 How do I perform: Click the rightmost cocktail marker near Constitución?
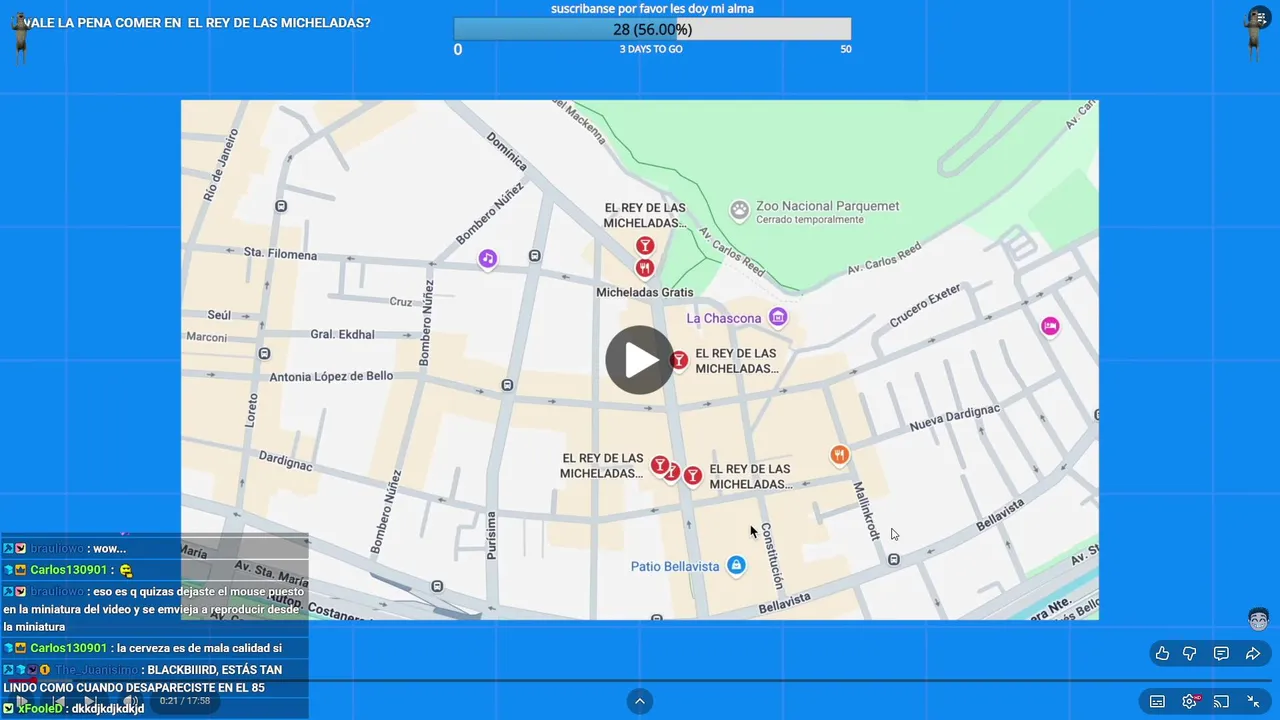tap(692, 476)
